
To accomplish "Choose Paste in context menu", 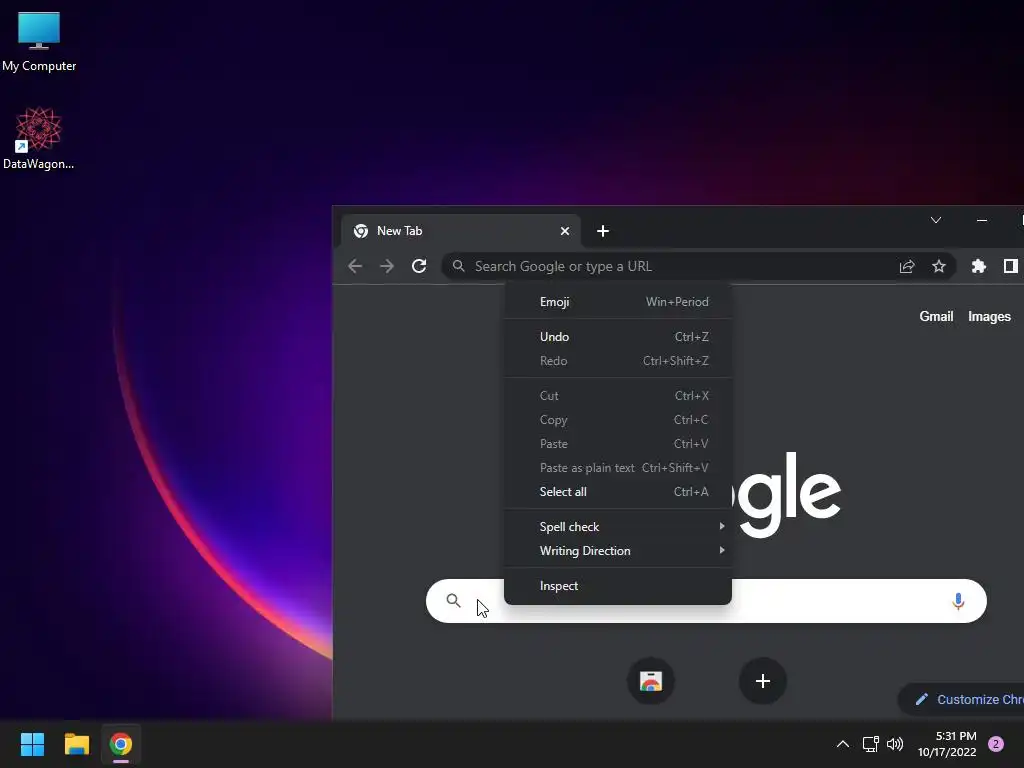I will click(x=618, y=444).
